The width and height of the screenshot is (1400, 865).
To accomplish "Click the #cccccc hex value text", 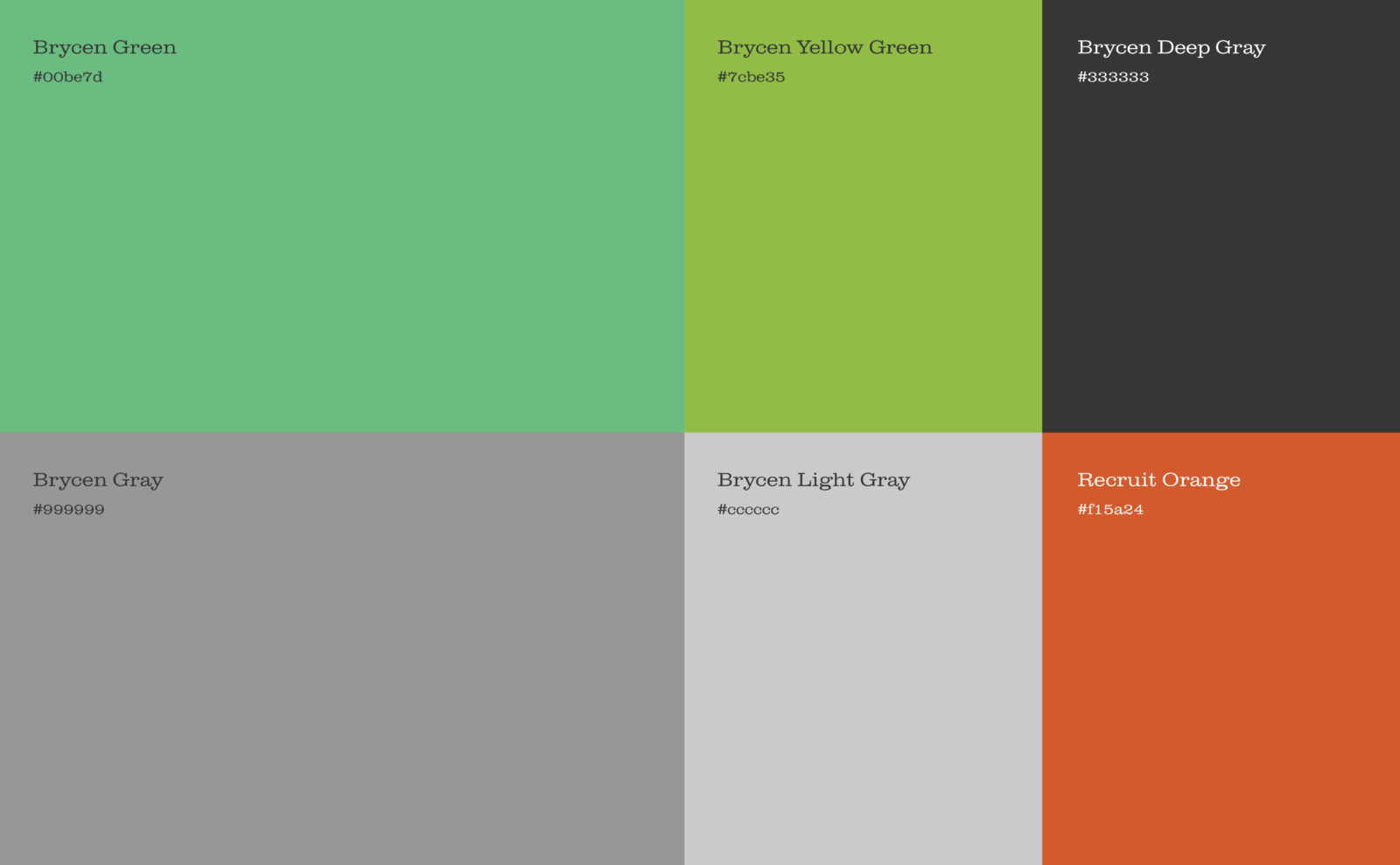I will point(748,509).
